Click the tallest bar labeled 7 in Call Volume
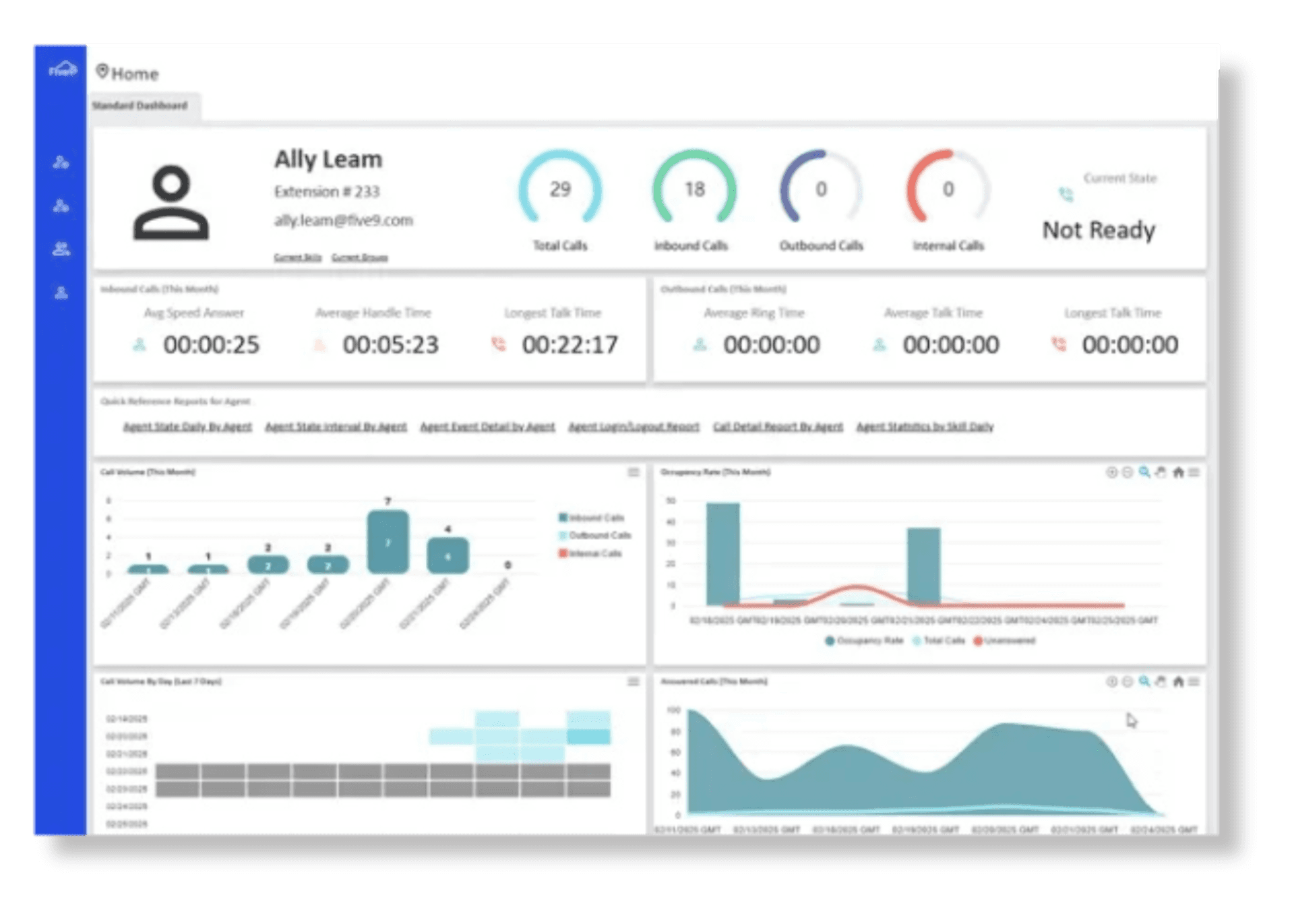The height and width of the screenshot is (924, 1294). (388, 542)
